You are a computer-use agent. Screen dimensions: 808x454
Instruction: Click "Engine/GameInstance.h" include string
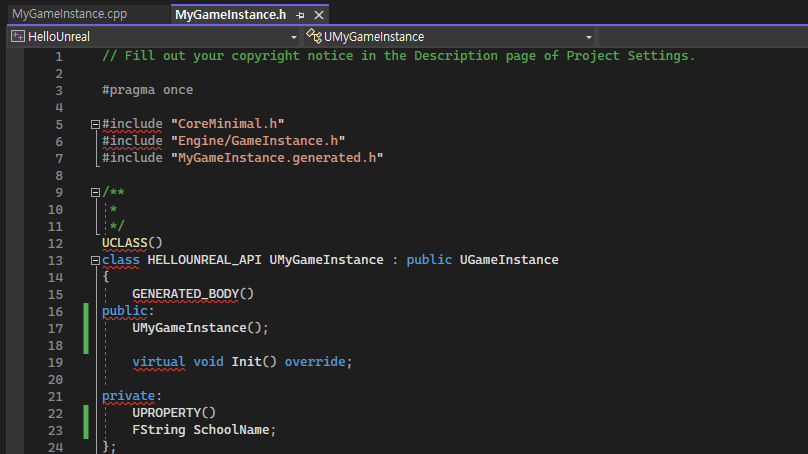258,141
